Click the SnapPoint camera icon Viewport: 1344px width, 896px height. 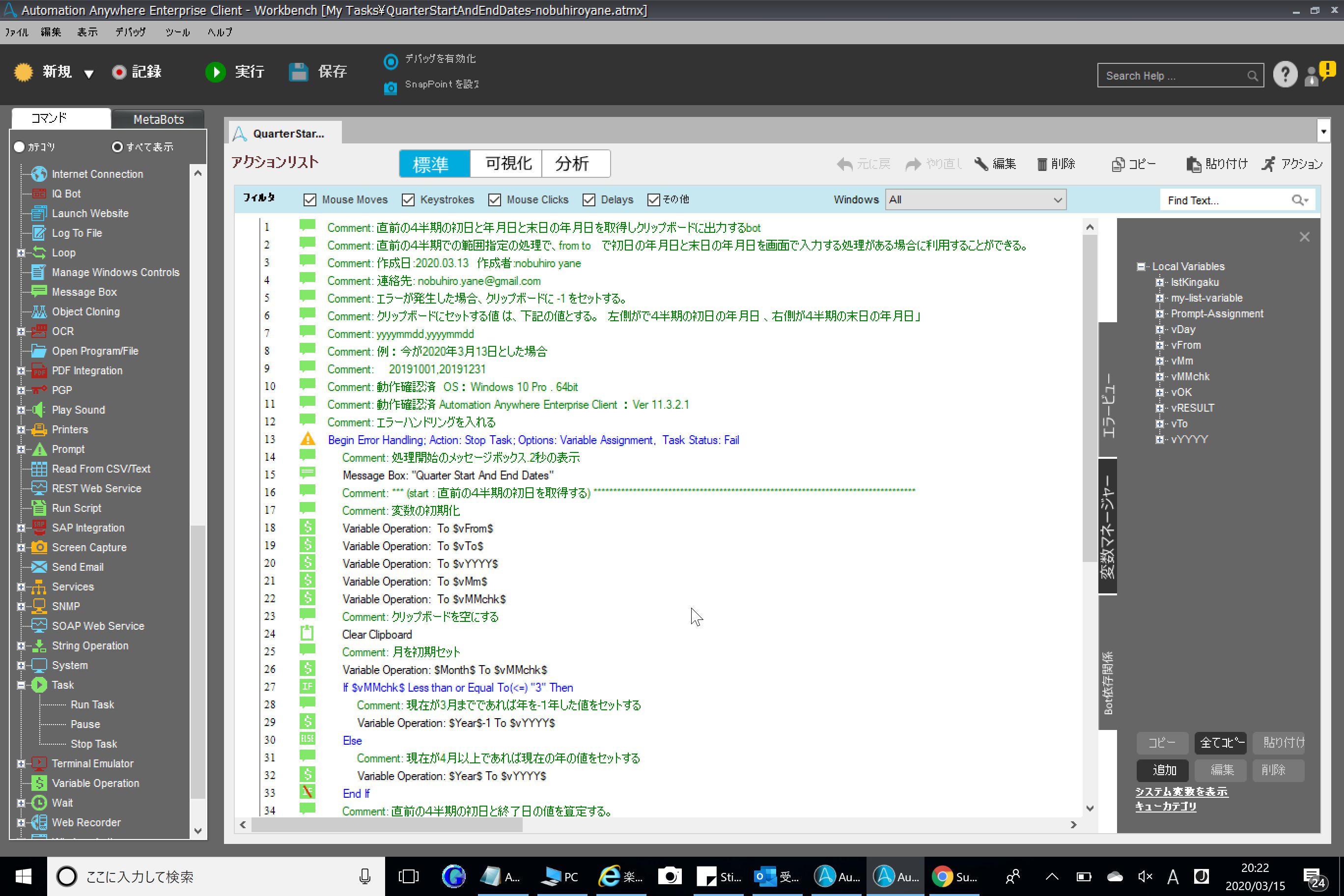(x=391, y=87)
